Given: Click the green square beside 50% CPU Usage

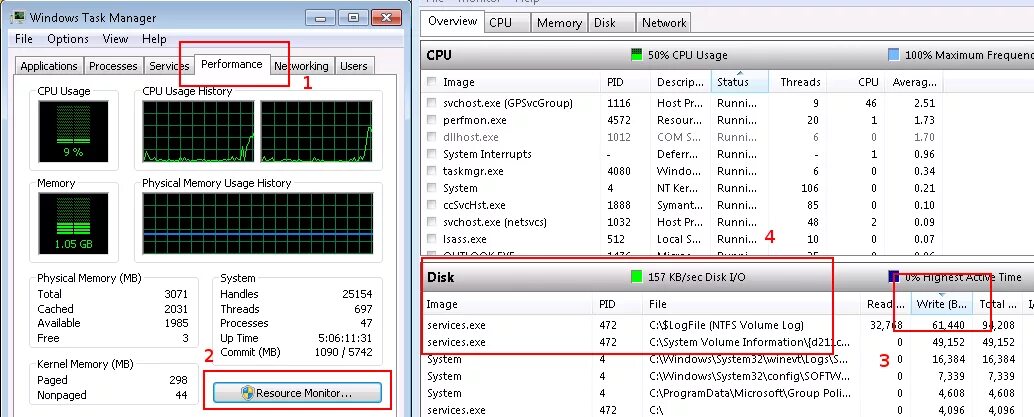Looking at the screenshot, I should click(x=636, y=55).
